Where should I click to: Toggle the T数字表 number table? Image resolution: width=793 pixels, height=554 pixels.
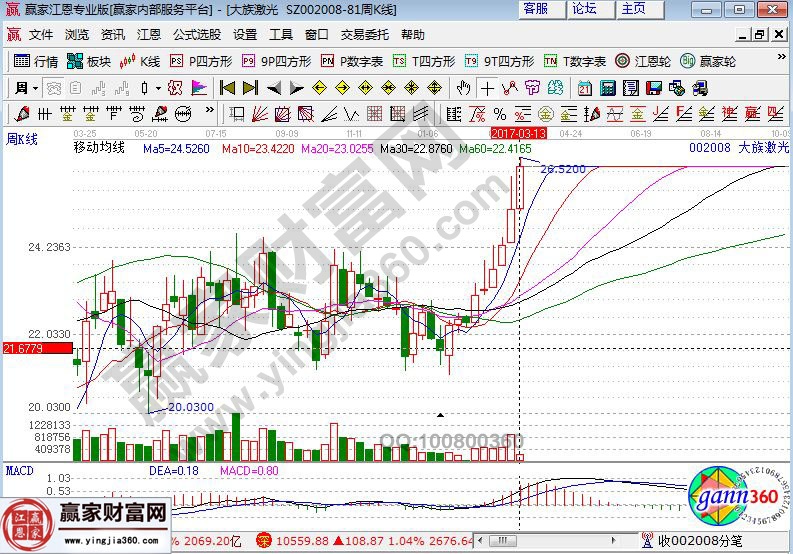[x=575, y=61]
